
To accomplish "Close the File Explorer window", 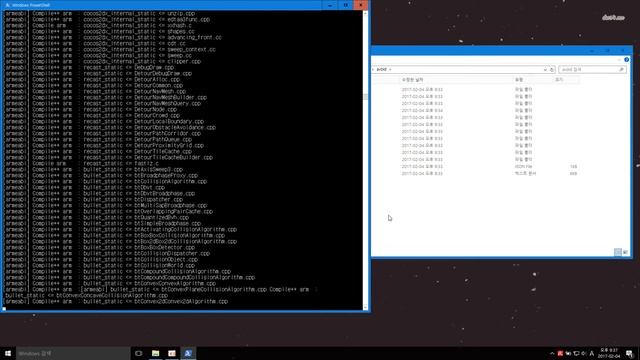I will tap(623, 51).
